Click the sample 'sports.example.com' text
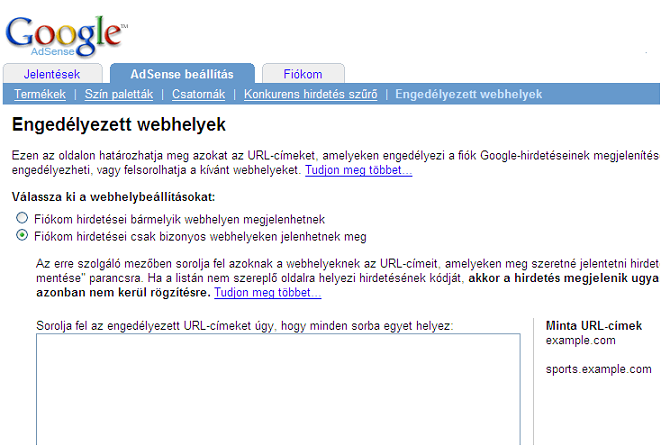This screenshot has height=446, width=661. (x=599, y=369)
